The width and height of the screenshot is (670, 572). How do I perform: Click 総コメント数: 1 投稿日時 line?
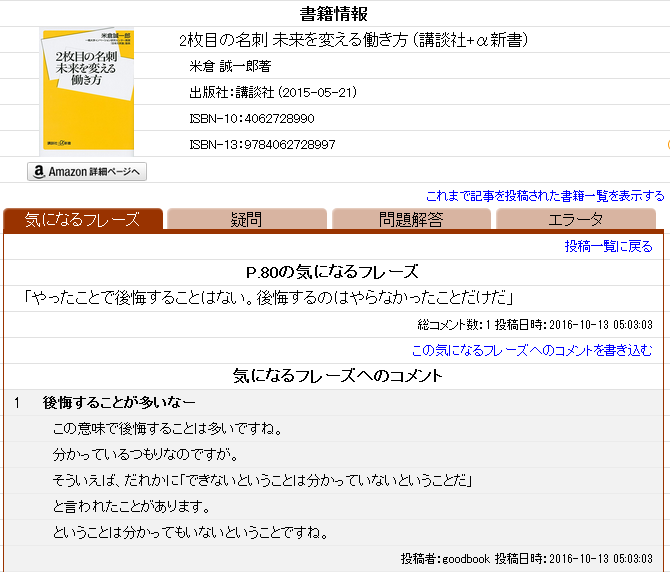click(535, 325)
